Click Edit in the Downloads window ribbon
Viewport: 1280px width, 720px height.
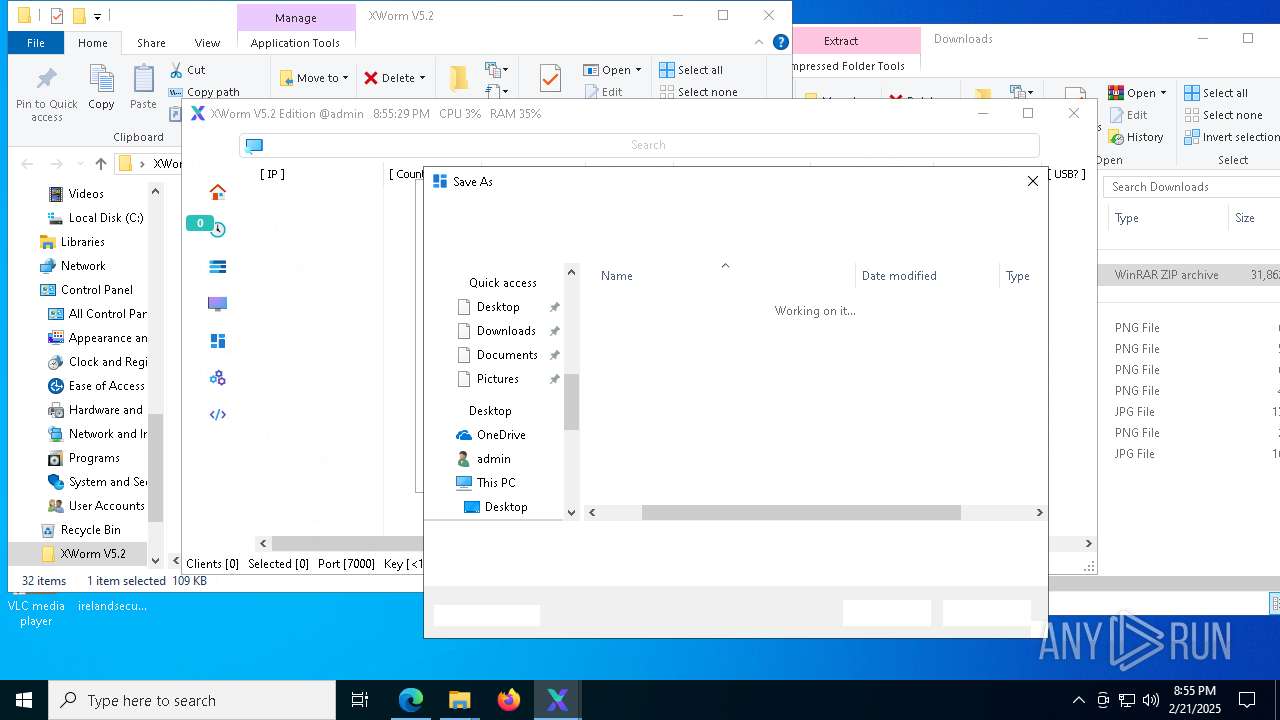pyautogui.click(x=1128, y=115)
